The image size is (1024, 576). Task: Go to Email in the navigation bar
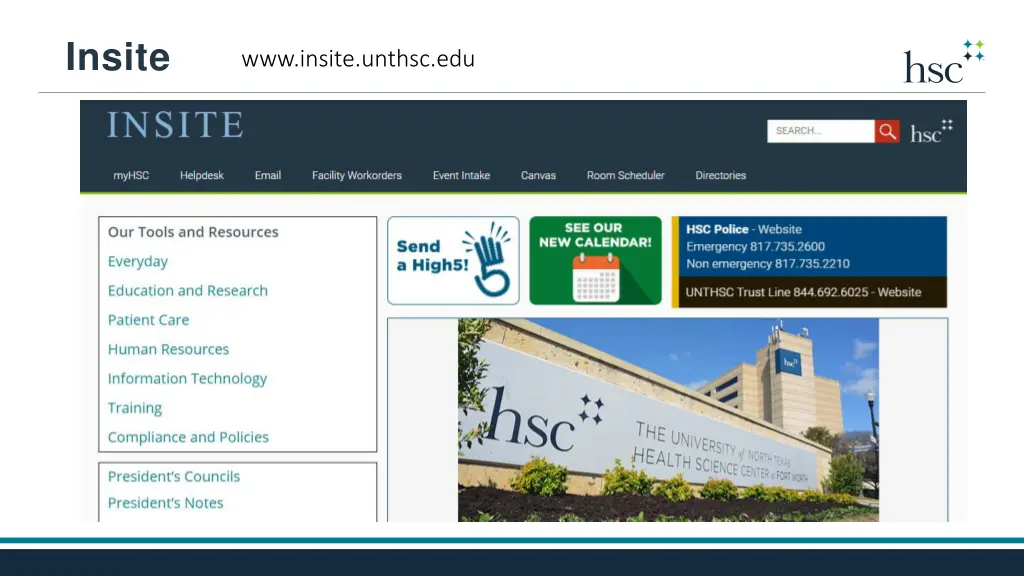(x=268, y=176)
